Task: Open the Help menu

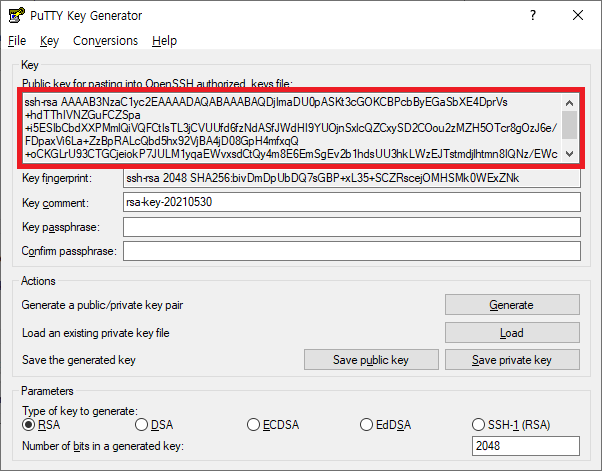Action: tap(164, 41)
